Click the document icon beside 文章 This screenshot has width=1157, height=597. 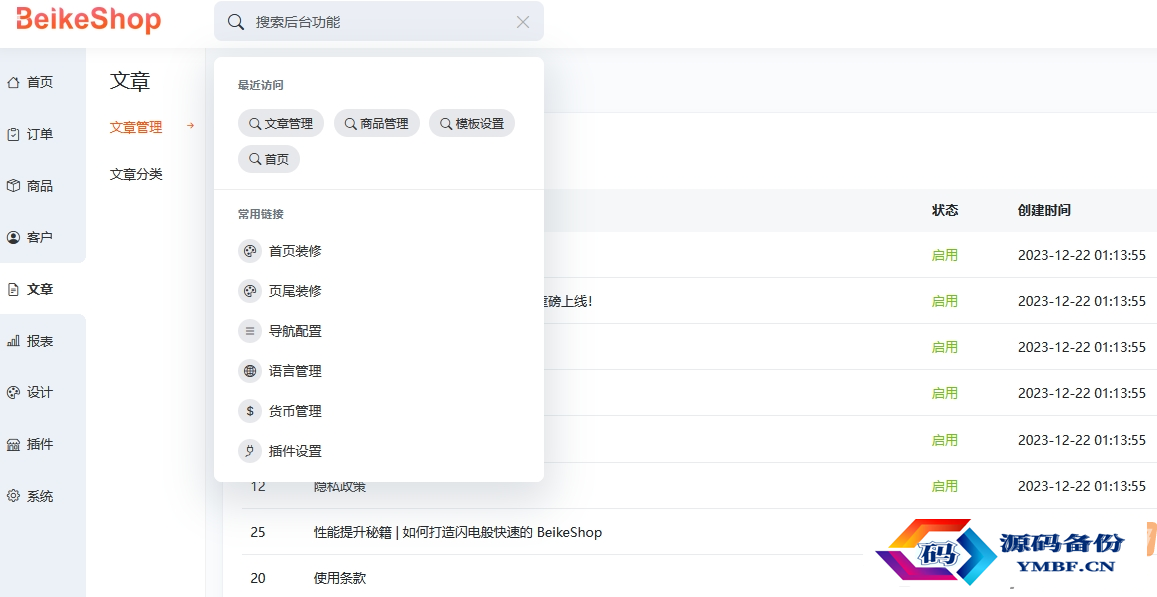(13, 289)
